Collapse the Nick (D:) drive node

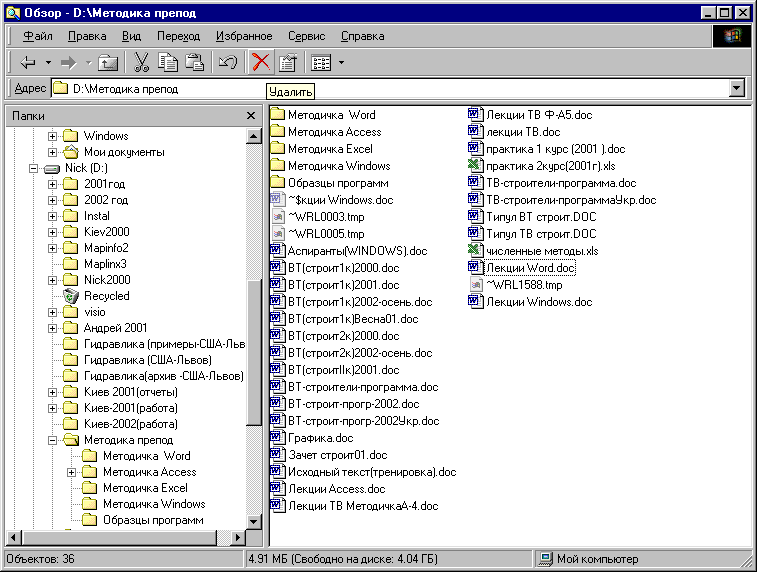[33, 168]
